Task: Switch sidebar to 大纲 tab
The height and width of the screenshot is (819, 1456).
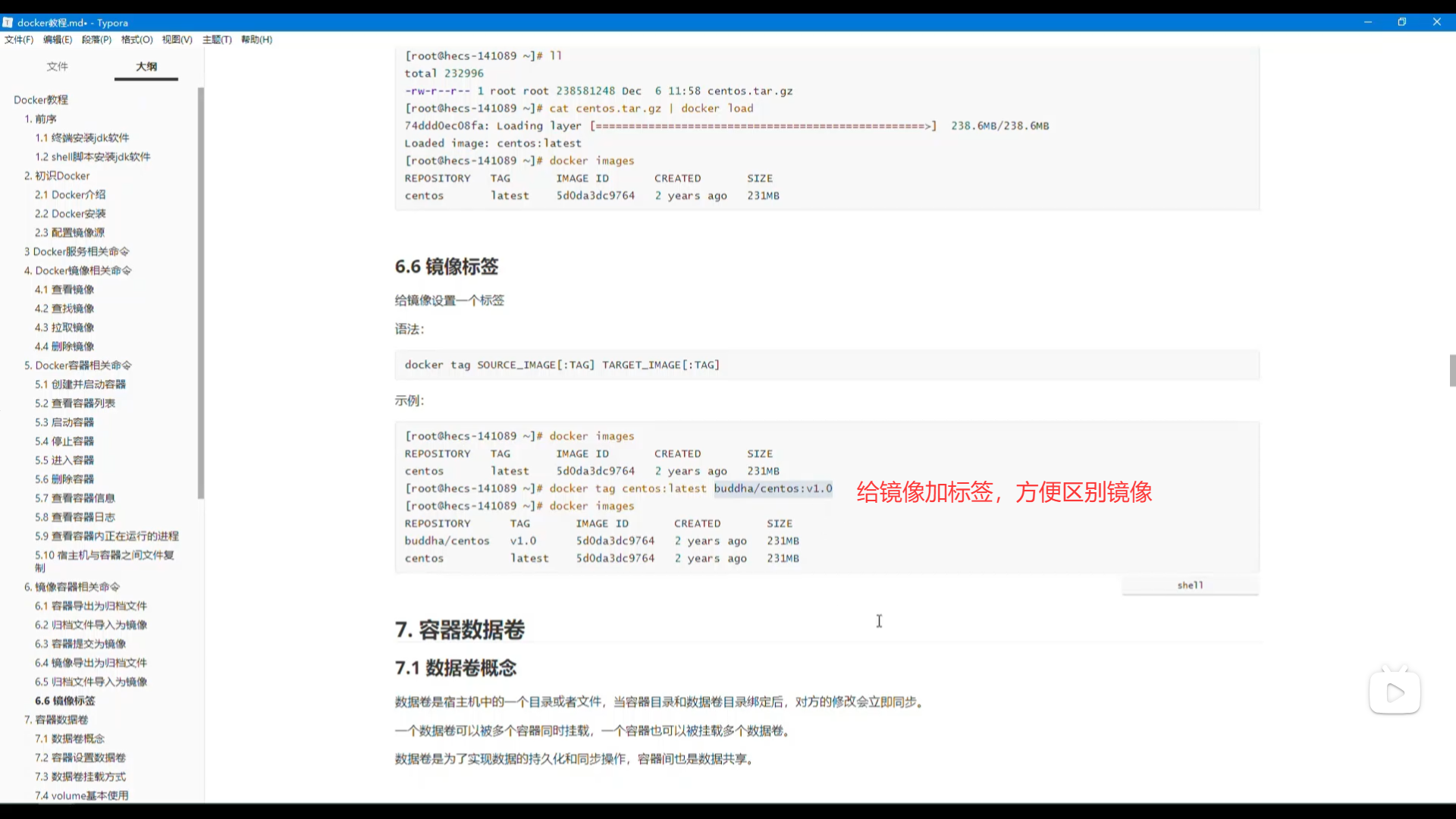Action: (x=146, y=67)
